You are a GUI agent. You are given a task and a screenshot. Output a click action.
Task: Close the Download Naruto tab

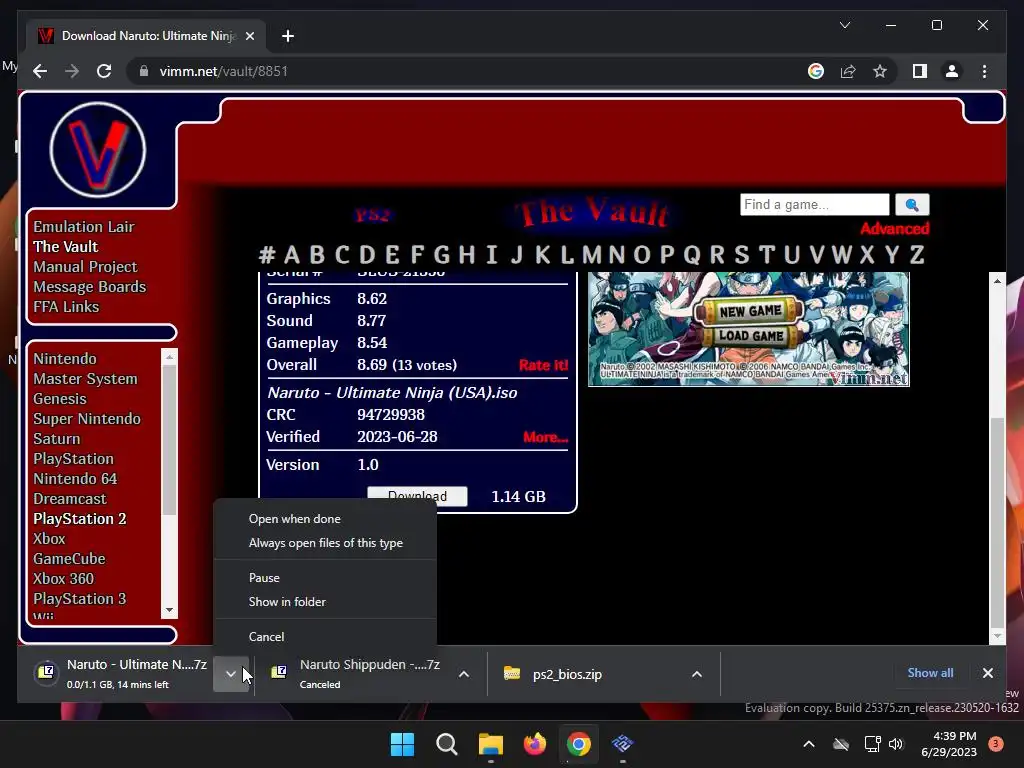tap(249, 36)
